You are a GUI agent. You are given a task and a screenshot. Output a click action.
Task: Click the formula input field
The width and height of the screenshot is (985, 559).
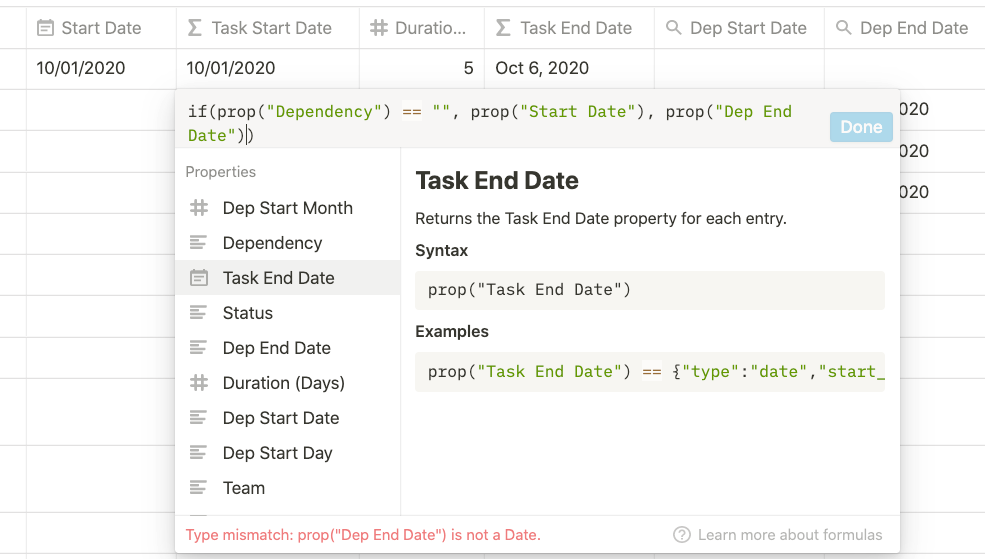tap(500, 123)
